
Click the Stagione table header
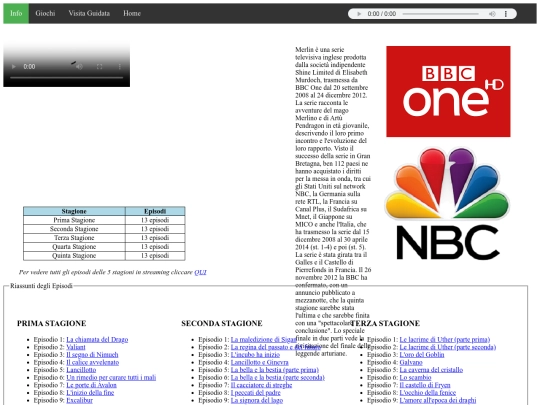pos(74,211)
